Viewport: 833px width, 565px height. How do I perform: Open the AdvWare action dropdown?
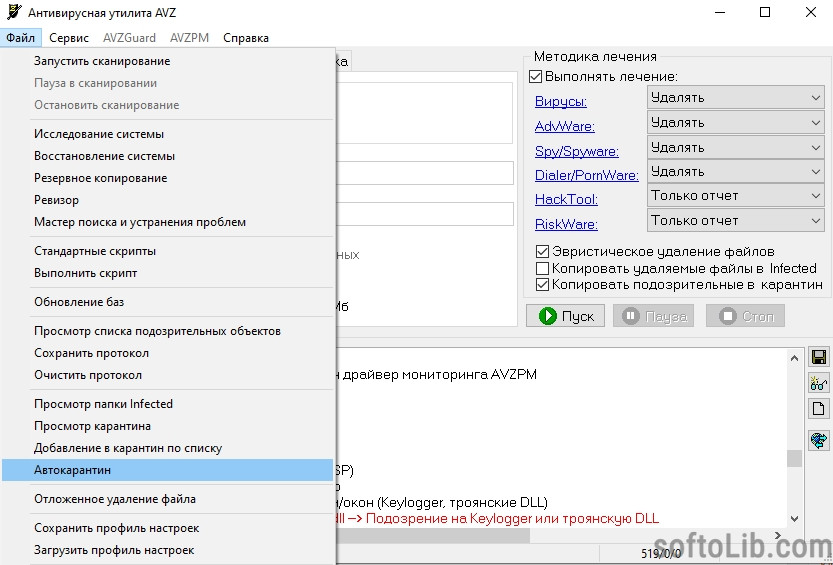736,123
